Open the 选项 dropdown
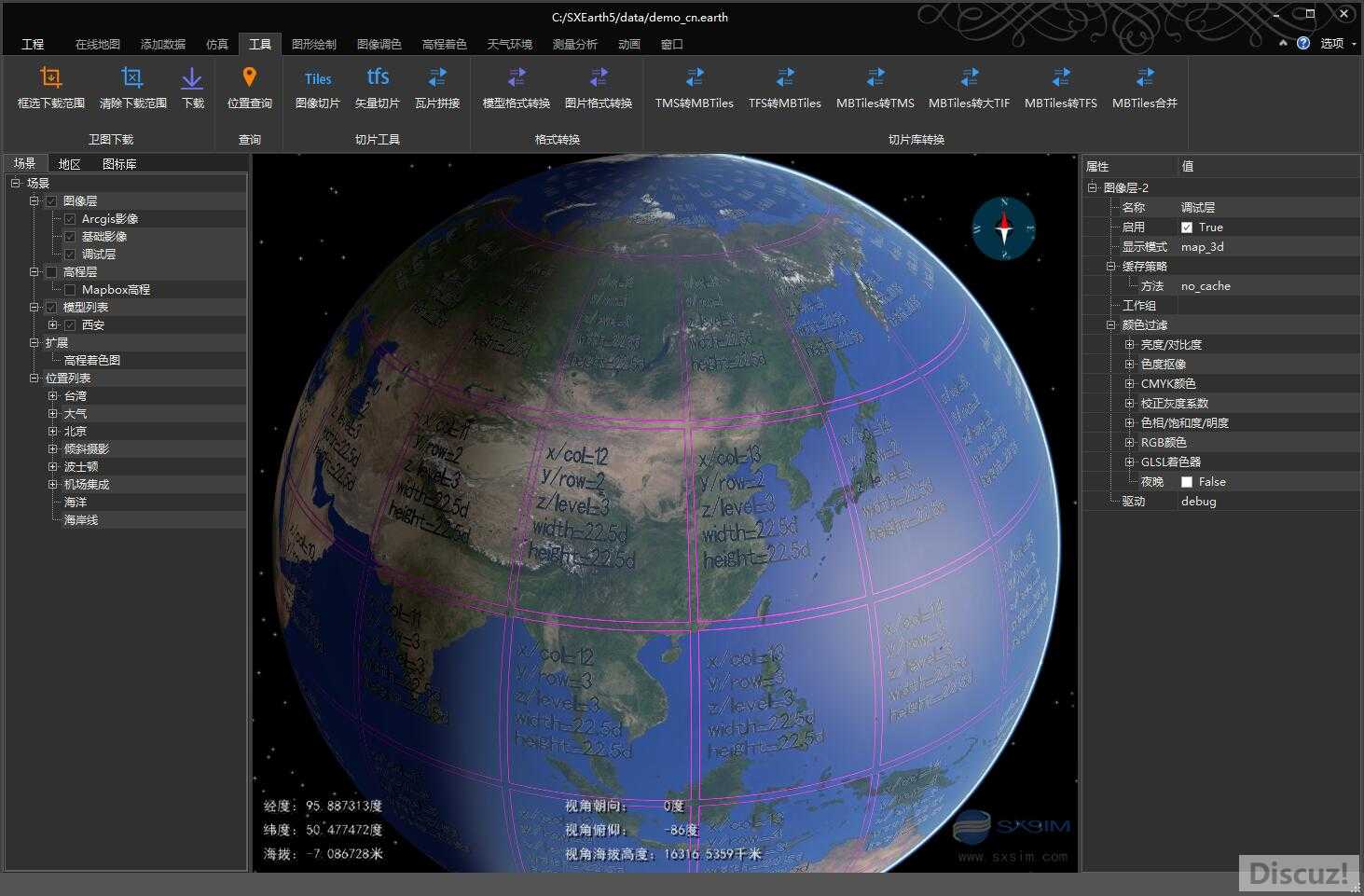This screenshot has width=1364, height=896. 1338,43
